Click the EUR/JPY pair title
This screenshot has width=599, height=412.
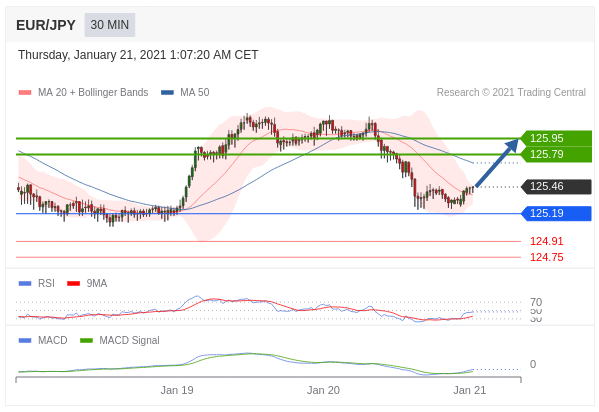click(46, 25)
